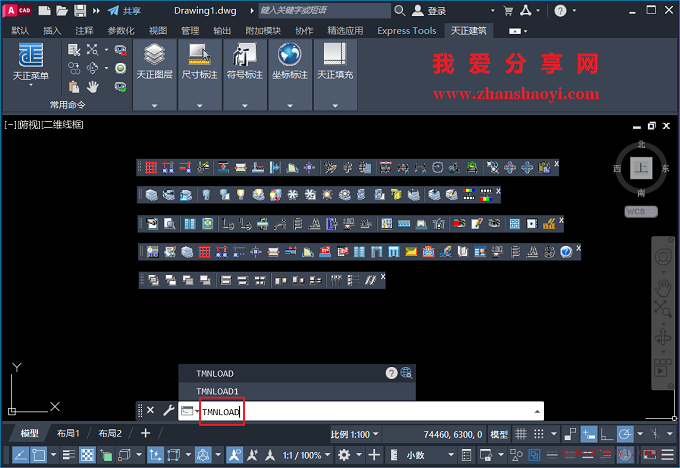The height and width of the screenshot is (468, 680).
Task: Click the save disk icon in title bar
Action: (x=80, y=10)
